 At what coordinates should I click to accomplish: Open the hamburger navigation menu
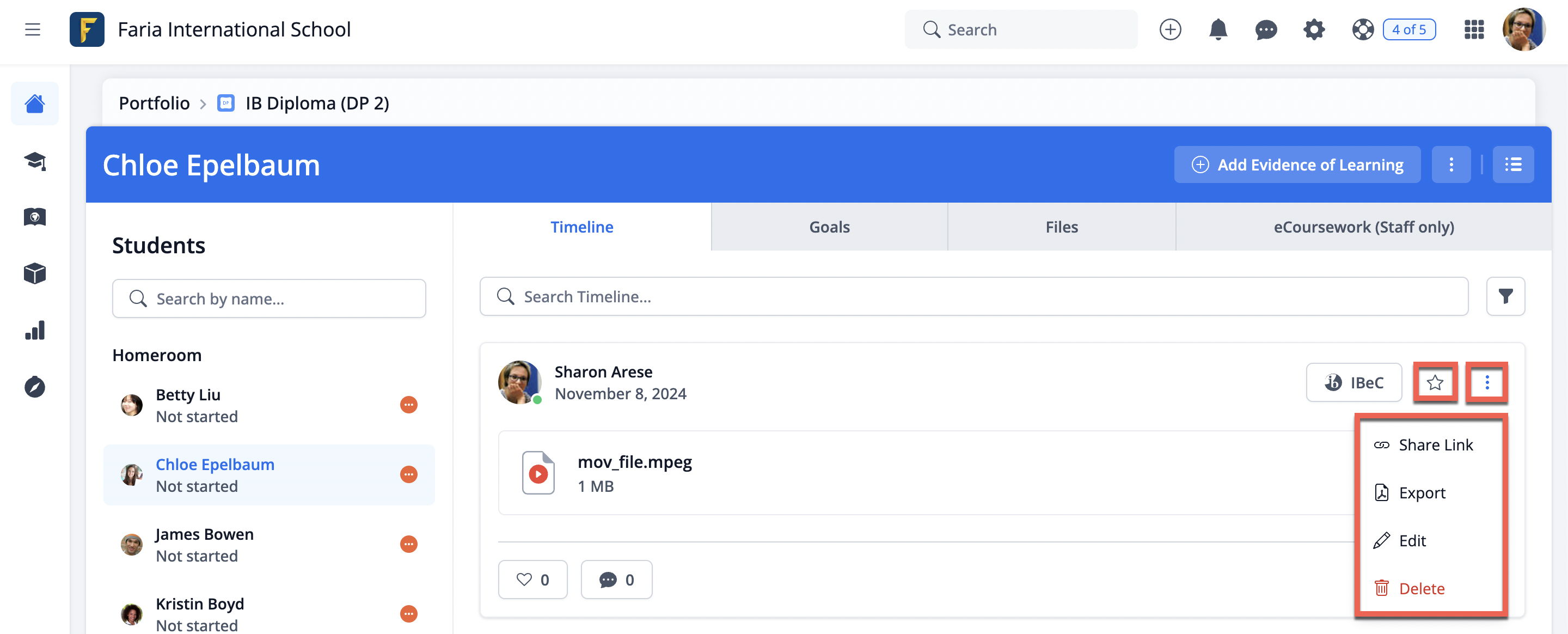[x=32, y=29]
